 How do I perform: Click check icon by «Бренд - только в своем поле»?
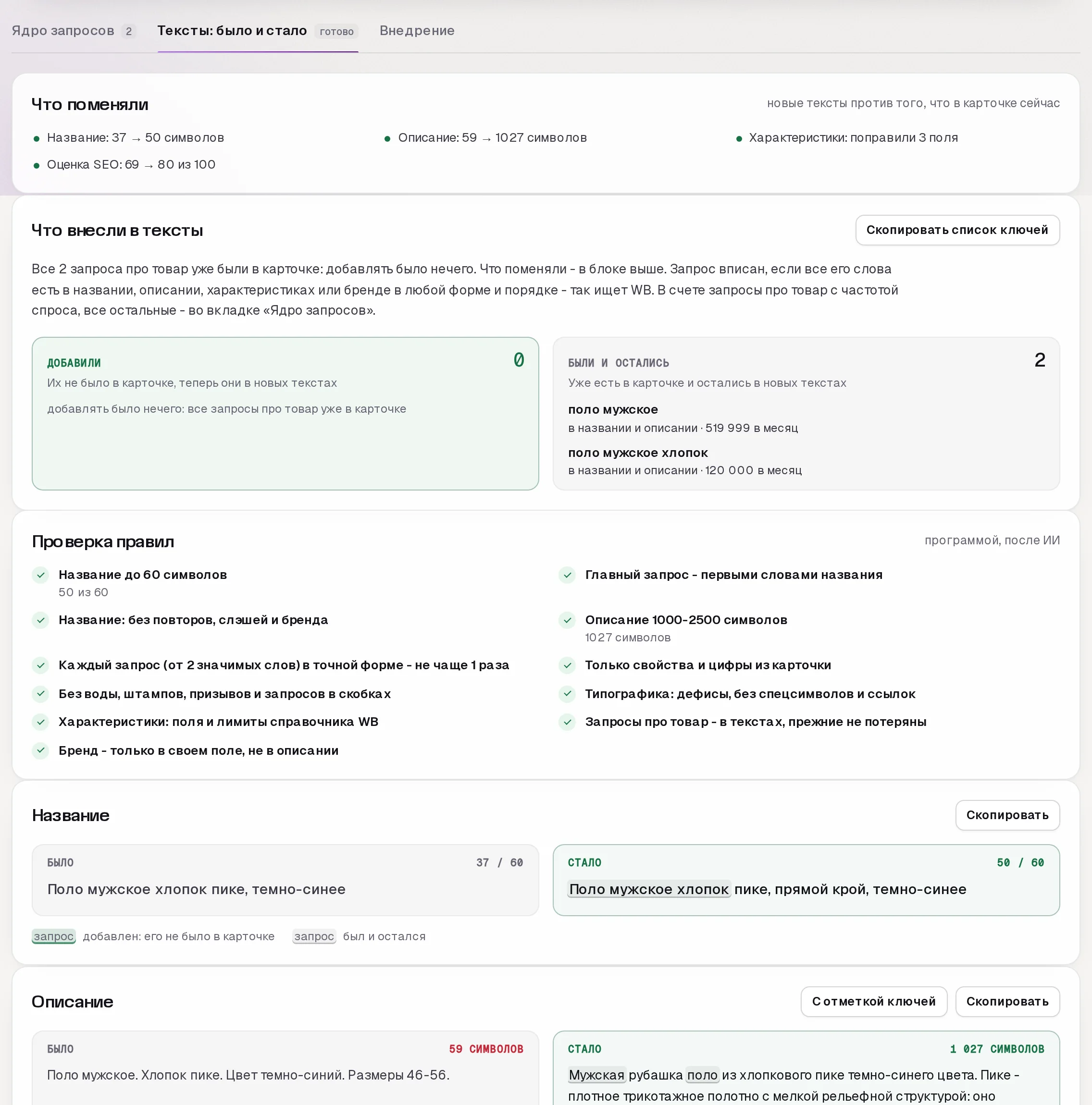41,750
